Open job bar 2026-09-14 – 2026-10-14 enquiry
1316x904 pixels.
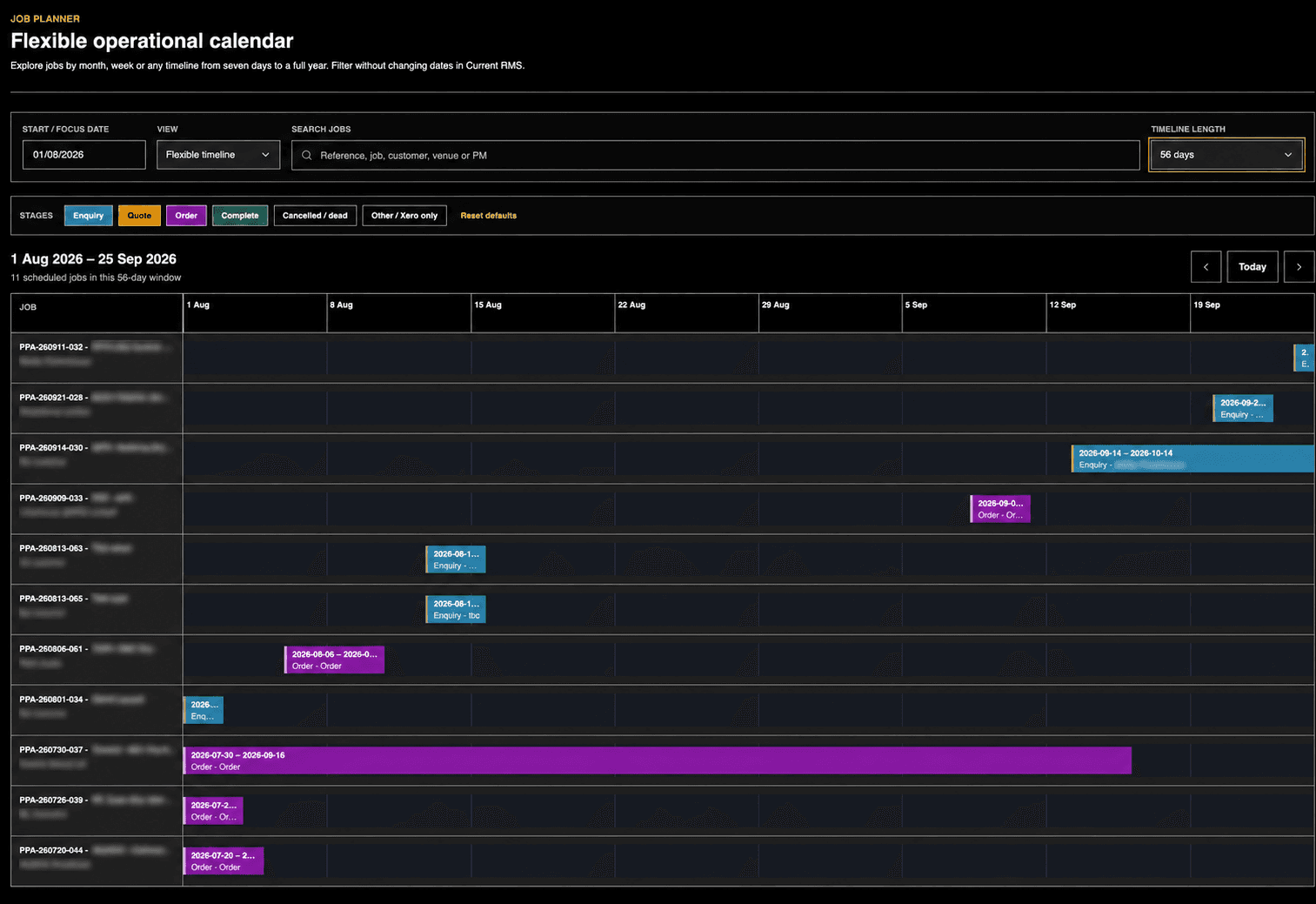(1192, 459)
